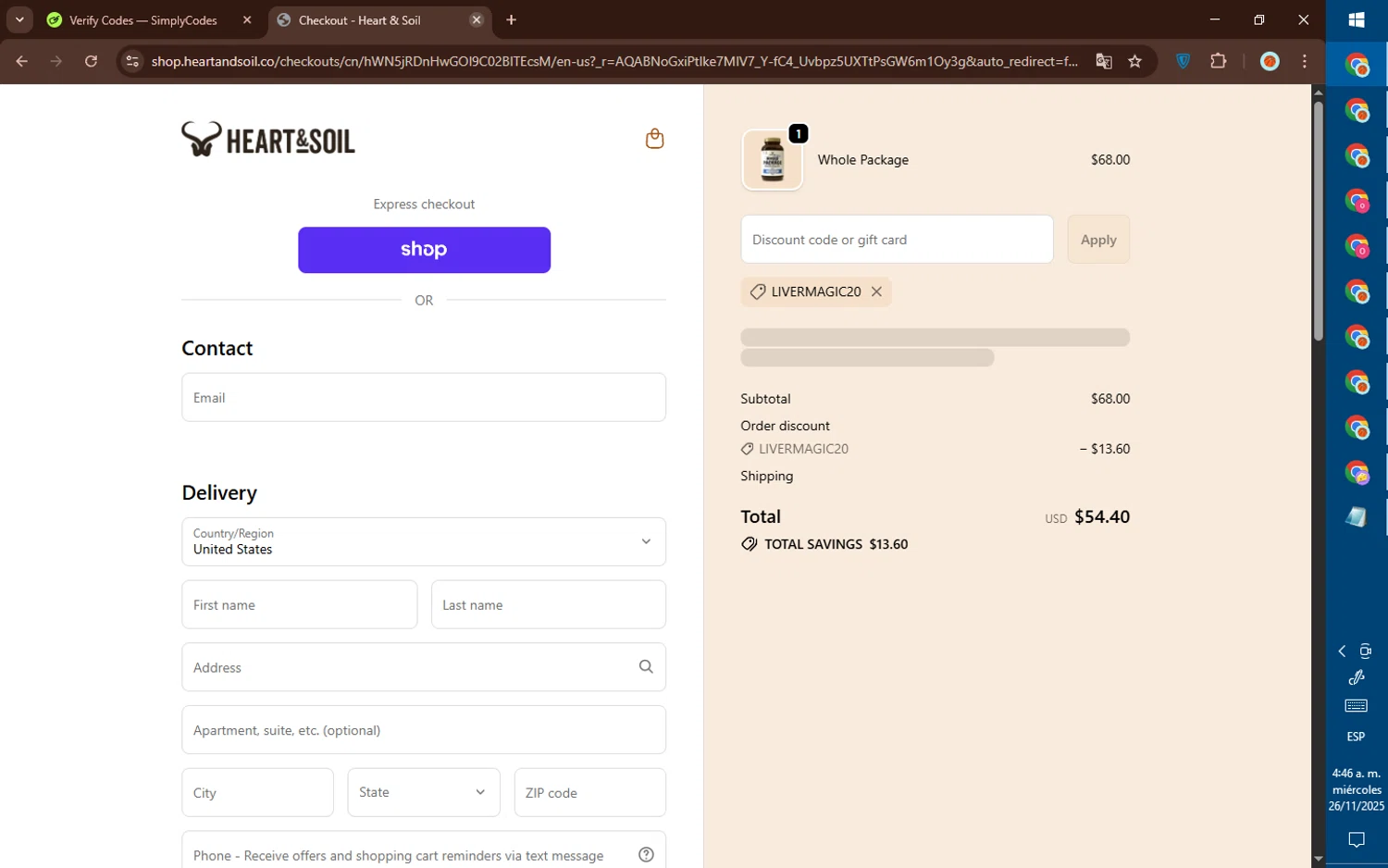Click the Whole Package product thumbnail
The height and width of the screenshot is (868, 1388).
coord(772,160)
